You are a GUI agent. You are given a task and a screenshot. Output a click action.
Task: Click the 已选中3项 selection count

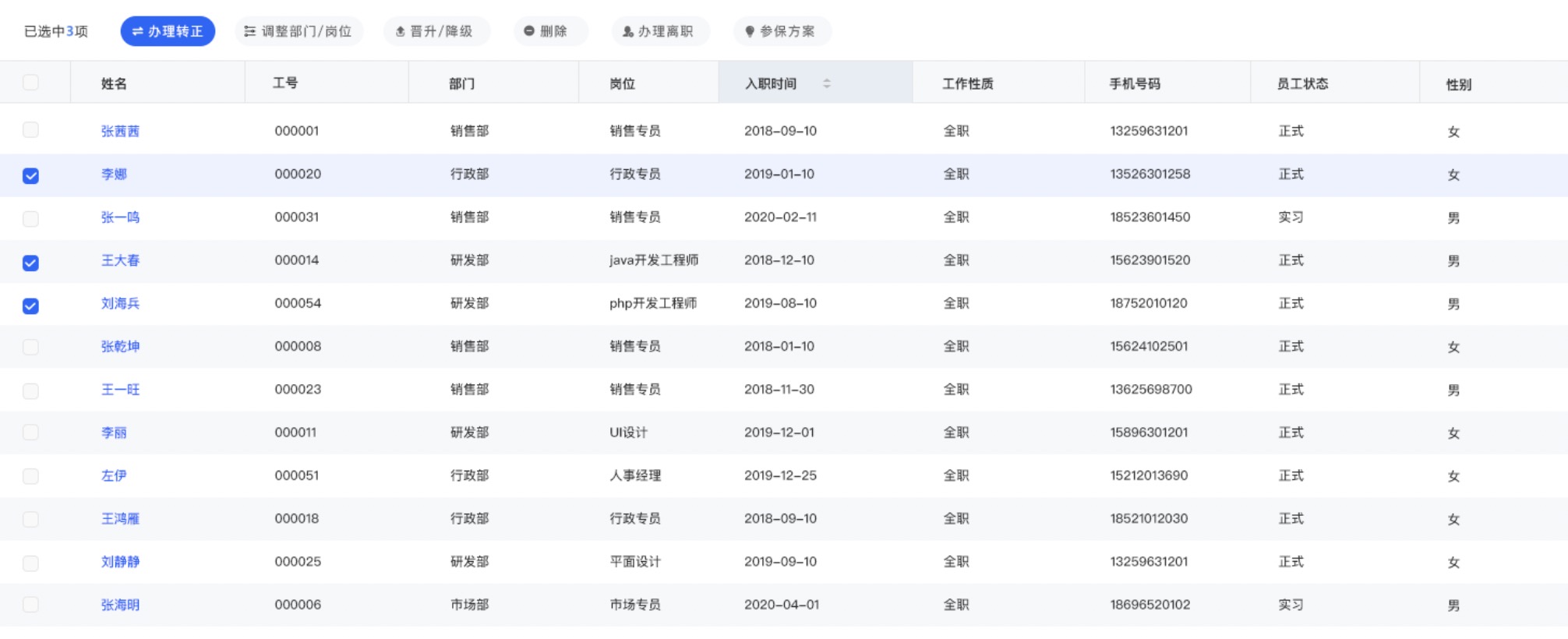point(56,31)
